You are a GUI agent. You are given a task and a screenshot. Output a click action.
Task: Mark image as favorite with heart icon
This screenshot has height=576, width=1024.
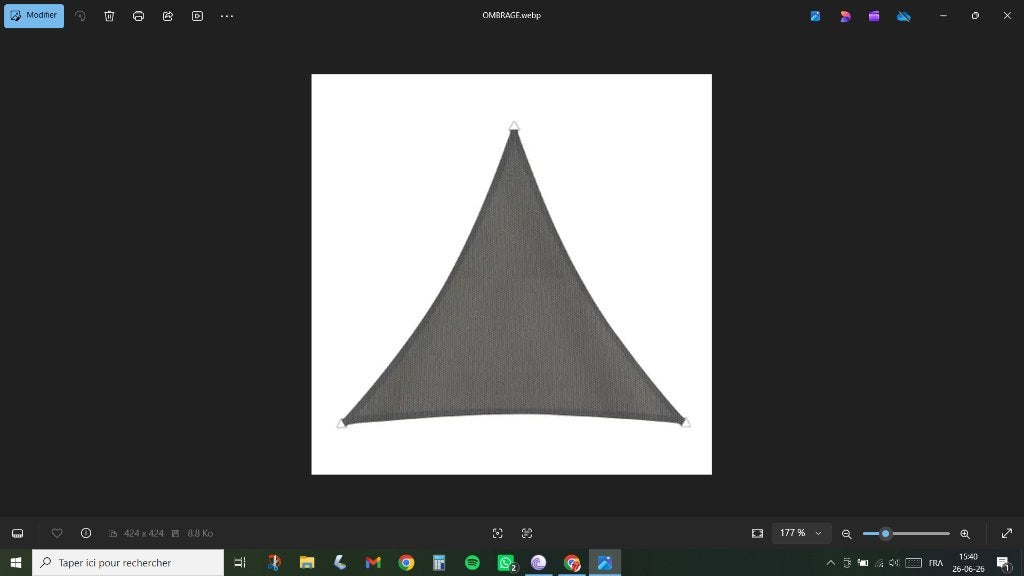[57, 534]
